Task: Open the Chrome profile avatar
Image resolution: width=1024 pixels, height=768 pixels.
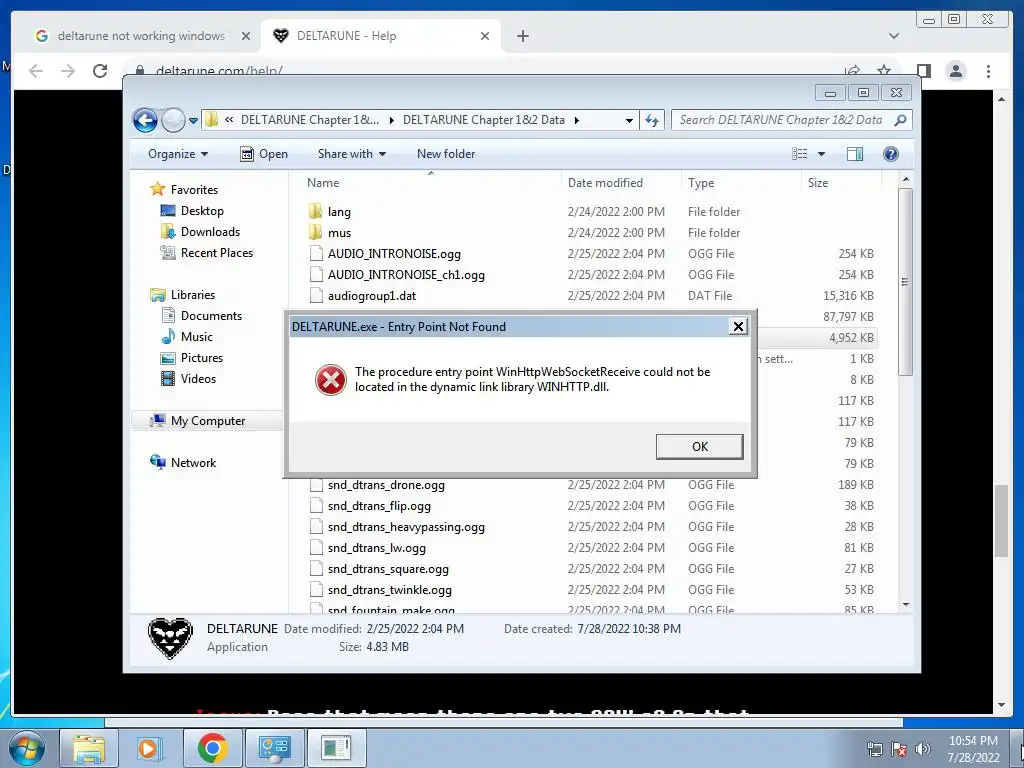Action: (955, 71)
